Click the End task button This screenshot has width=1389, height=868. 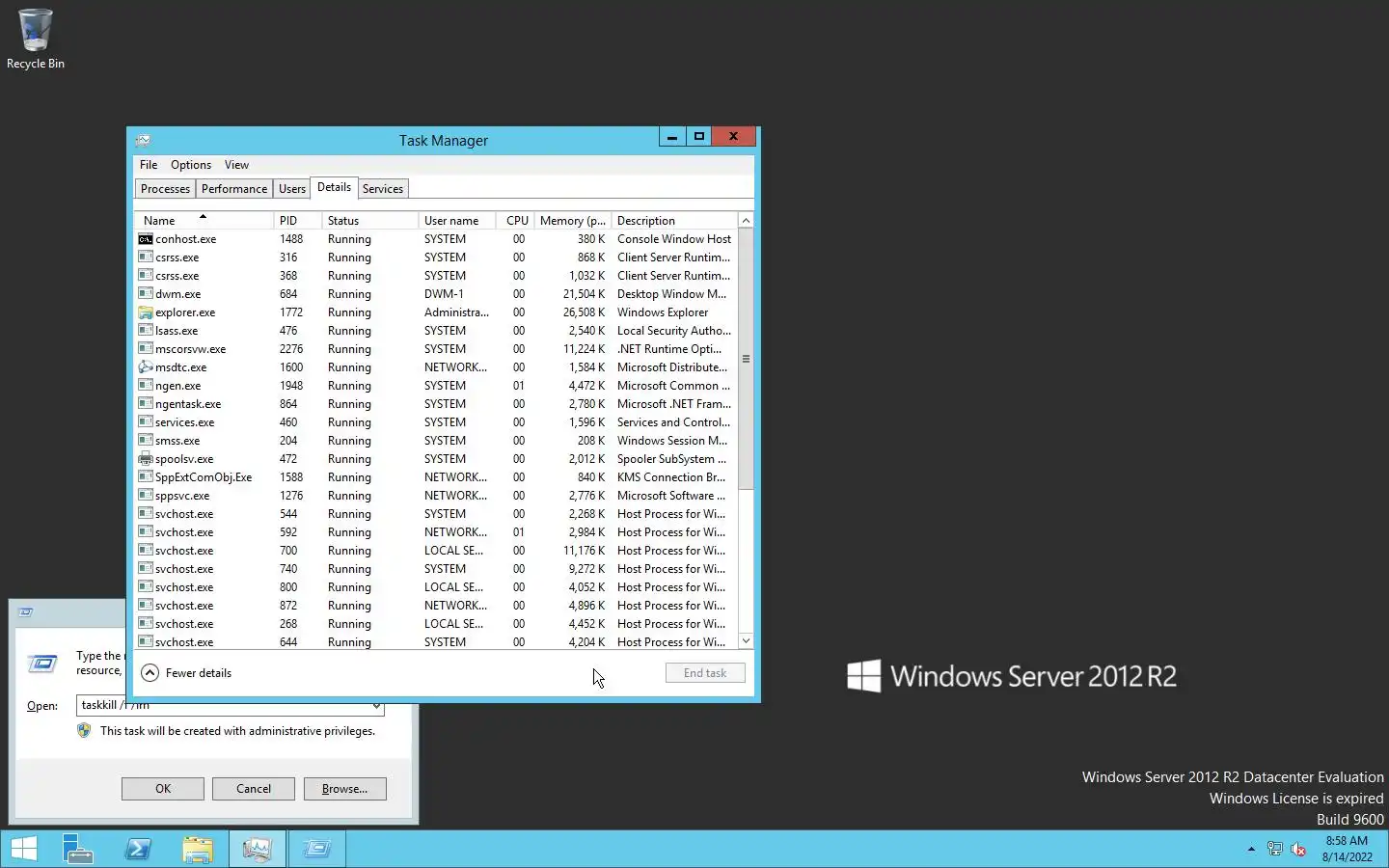tap(705, 673)
